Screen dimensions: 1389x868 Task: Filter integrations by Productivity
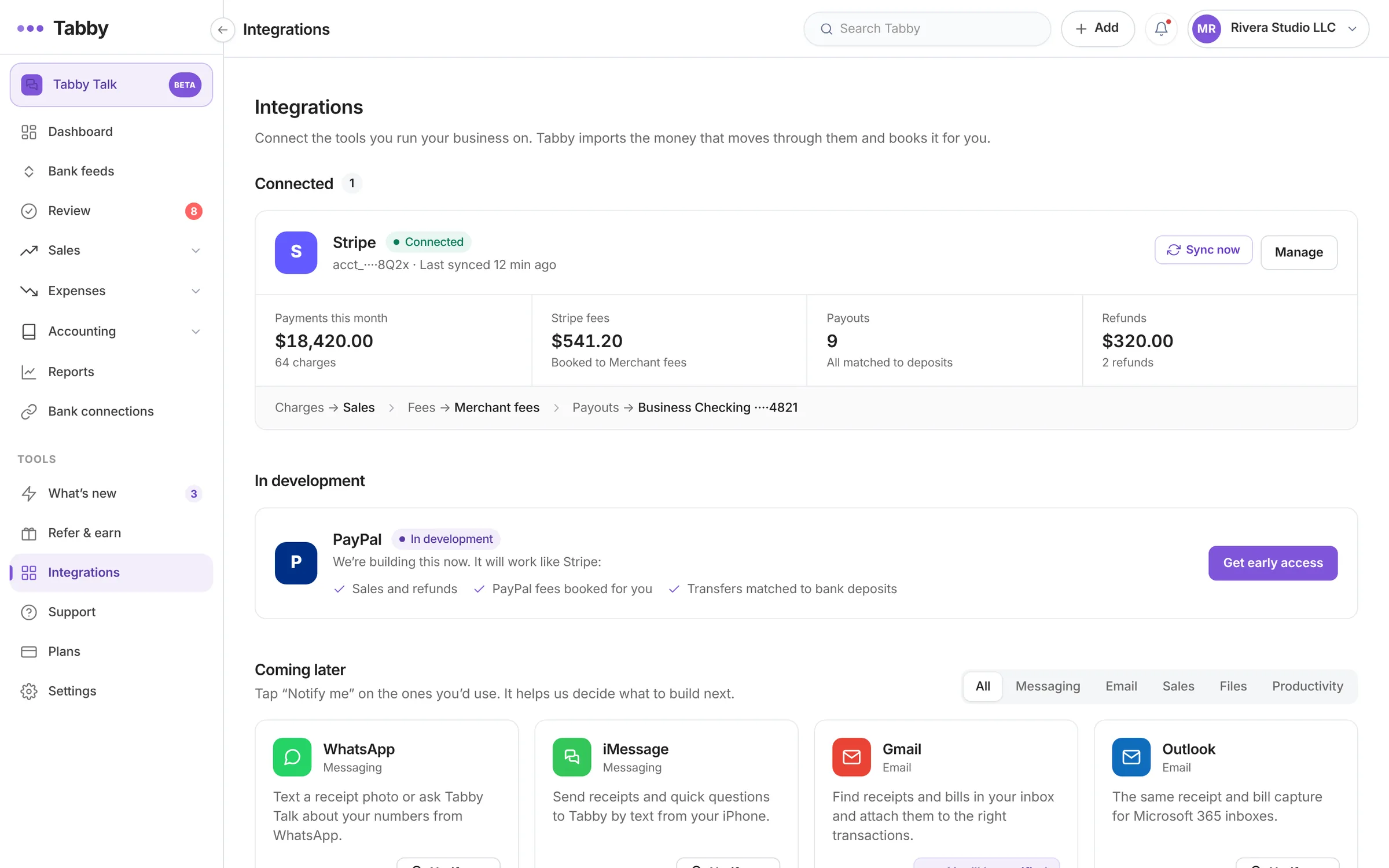click(x=1307, y=686)
